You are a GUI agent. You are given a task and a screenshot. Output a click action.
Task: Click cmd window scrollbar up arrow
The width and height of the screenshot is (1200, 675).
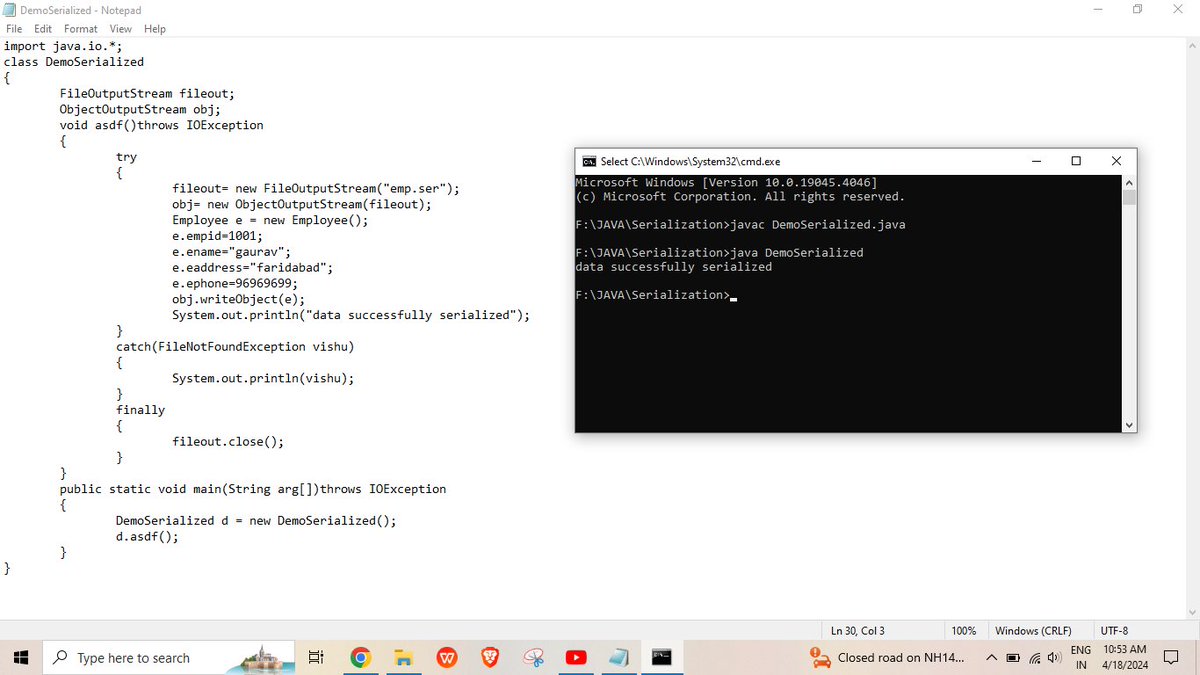(x=1129, y=183)
